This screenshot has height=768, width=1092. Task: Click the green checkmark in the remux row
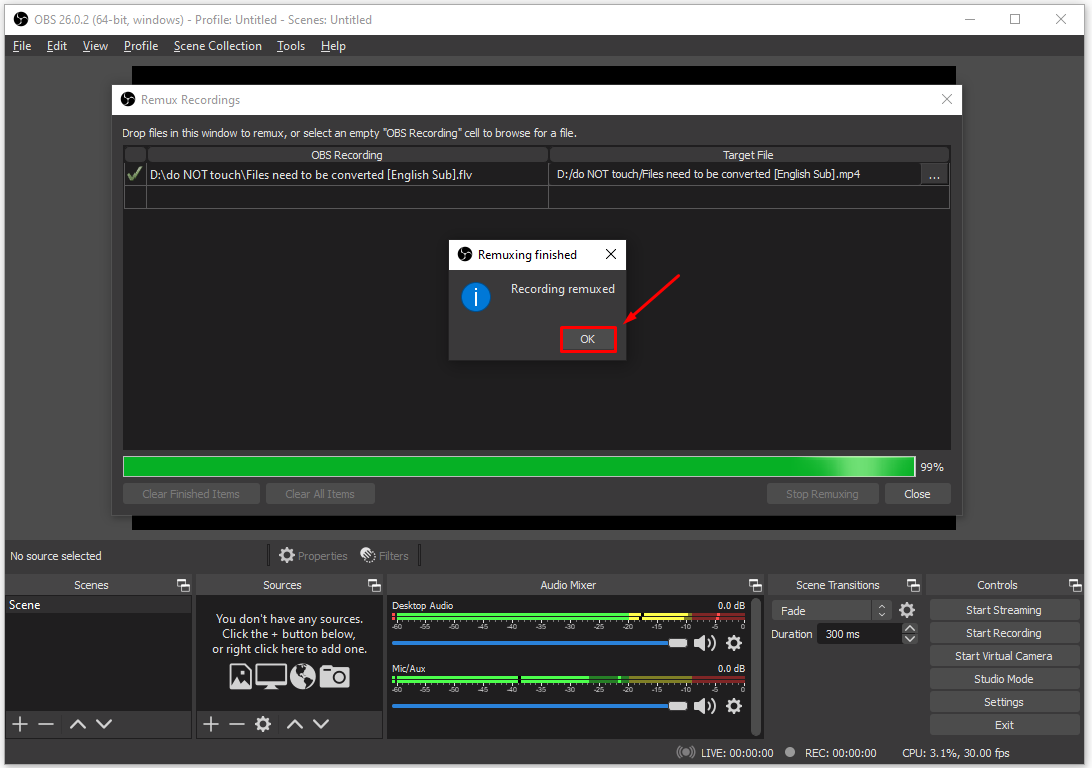pos(134,174)
